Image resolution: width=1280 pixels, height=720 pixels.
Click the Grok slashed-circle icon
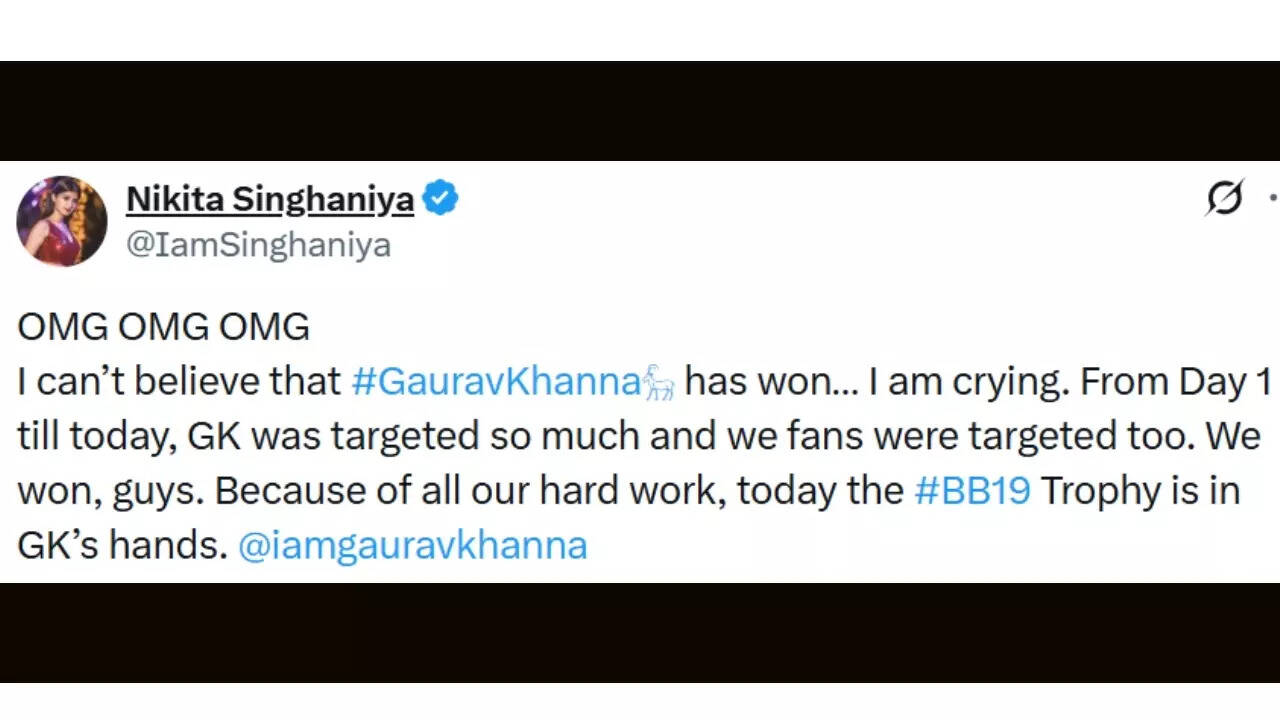pyautogui.click(x=1225, y=198)
